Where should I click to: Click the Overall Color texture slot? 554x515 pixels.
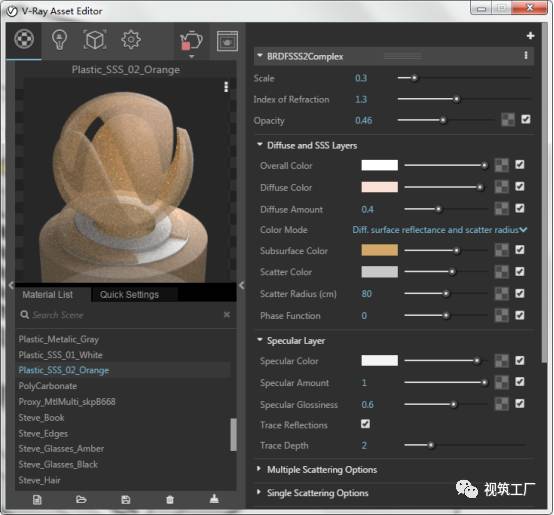[x=502, y=165]
